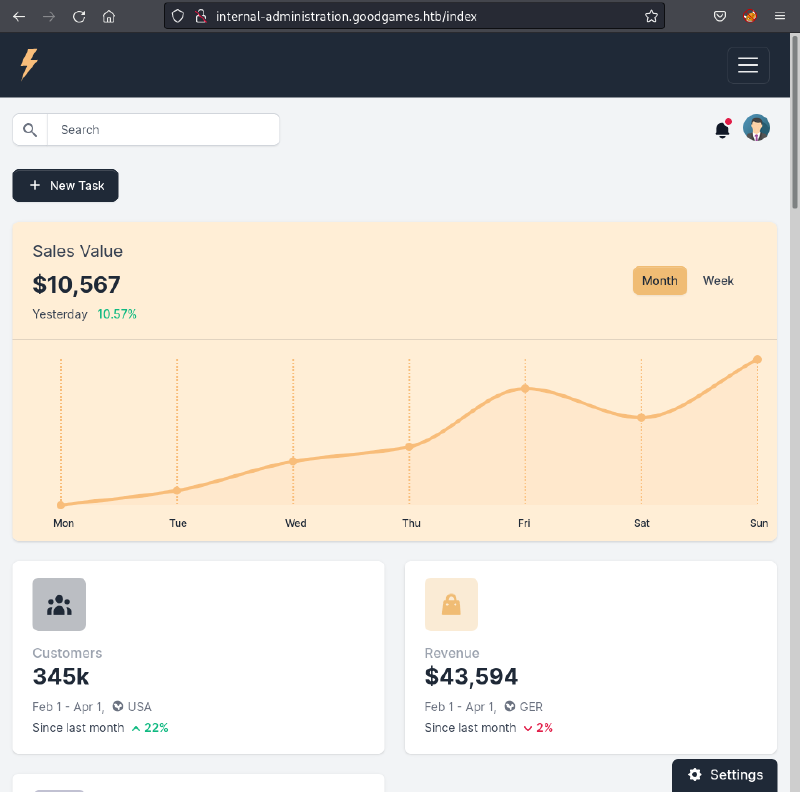Open the notifications bell
Viewport: 800px width, 792px height.
point(722,129)
